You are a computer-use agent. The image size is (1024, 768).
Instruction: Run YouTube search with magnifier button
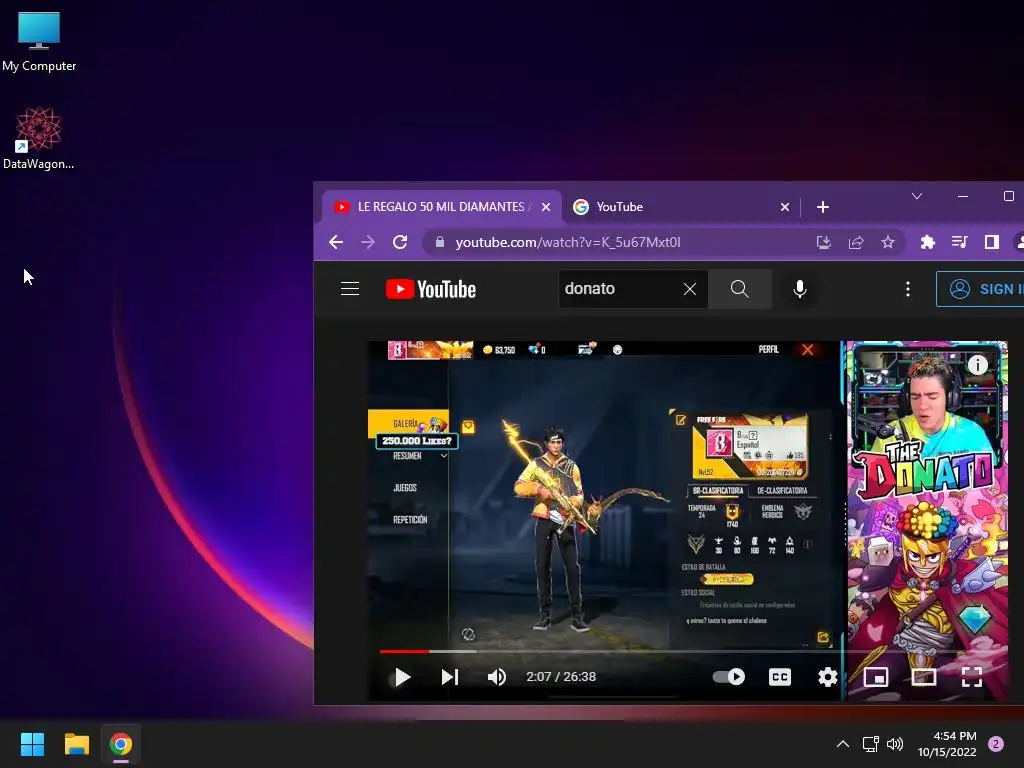(x=739, y=289)
